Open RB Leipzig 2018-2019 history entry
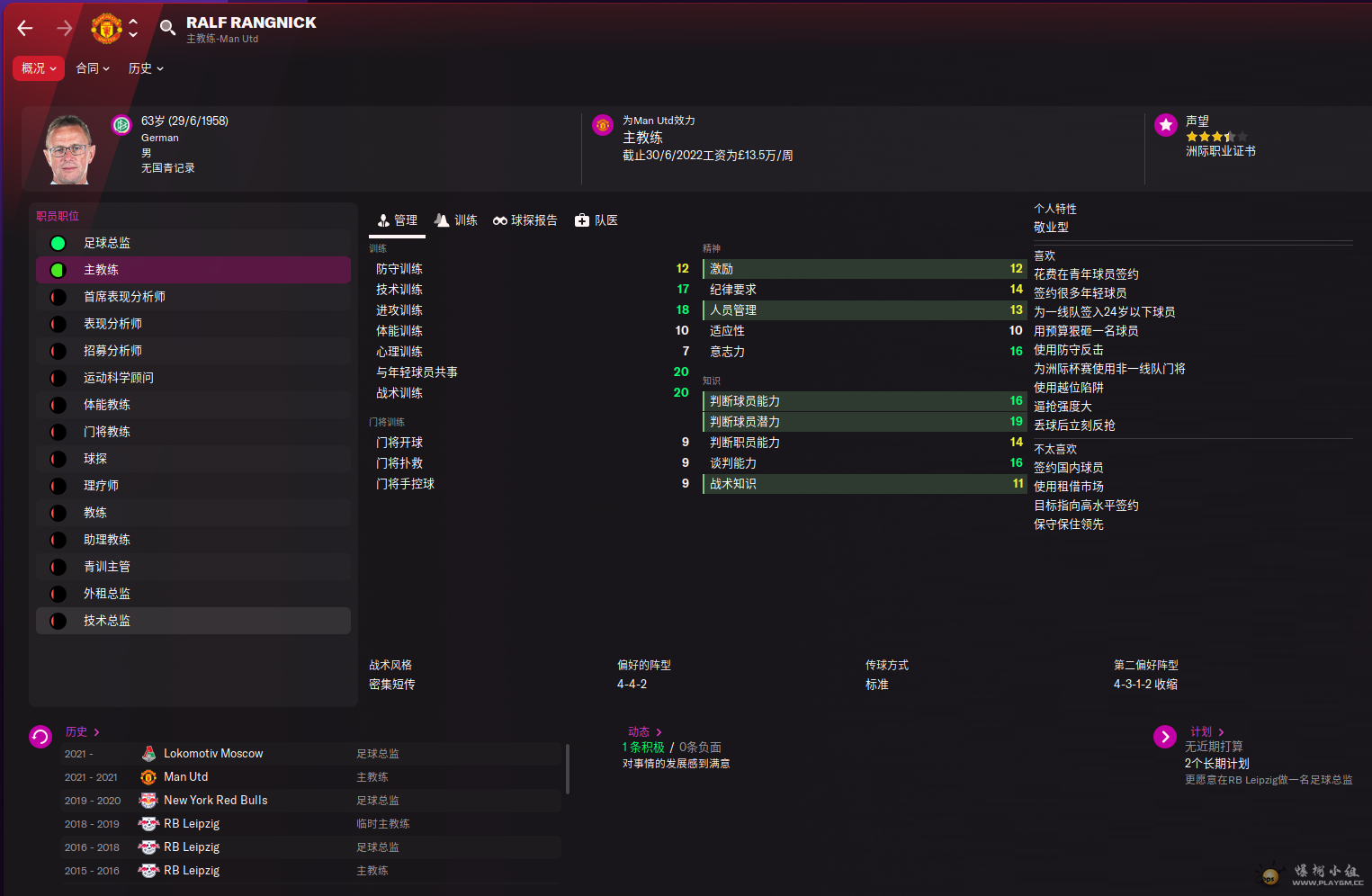 [x=311, y=824]
